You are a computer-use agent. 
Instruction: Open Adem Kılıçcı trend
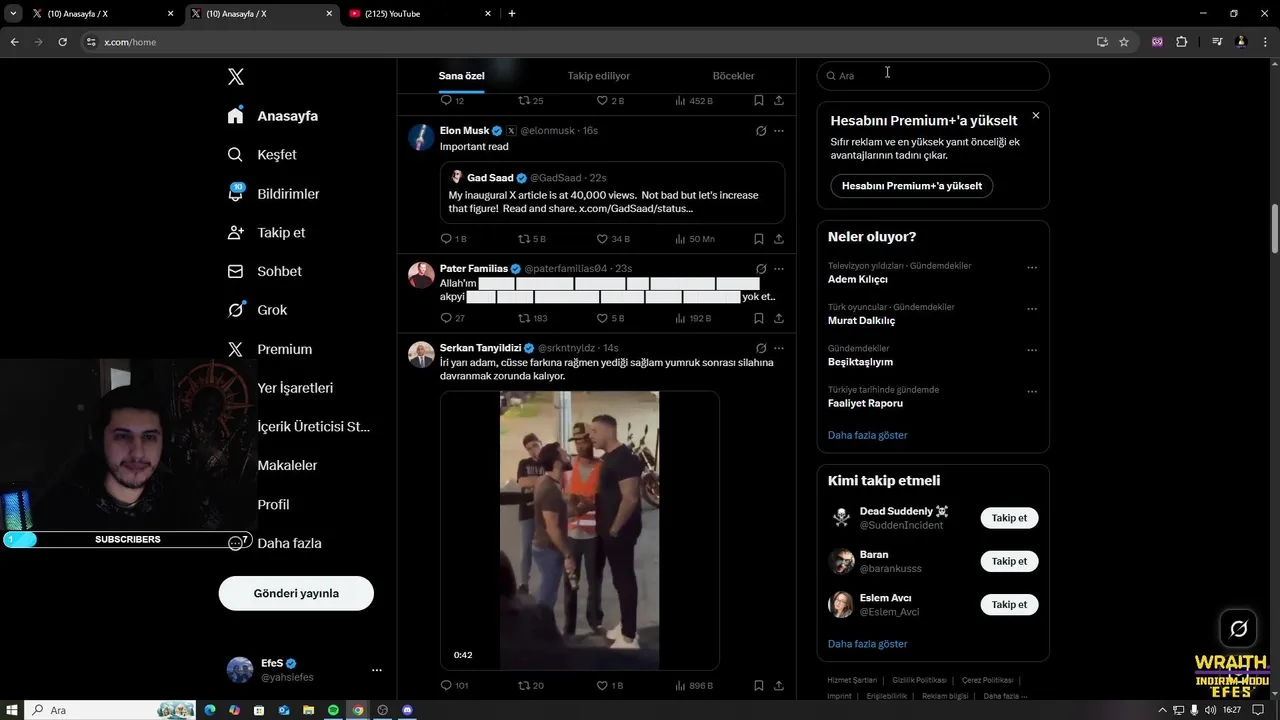(858, 279)
